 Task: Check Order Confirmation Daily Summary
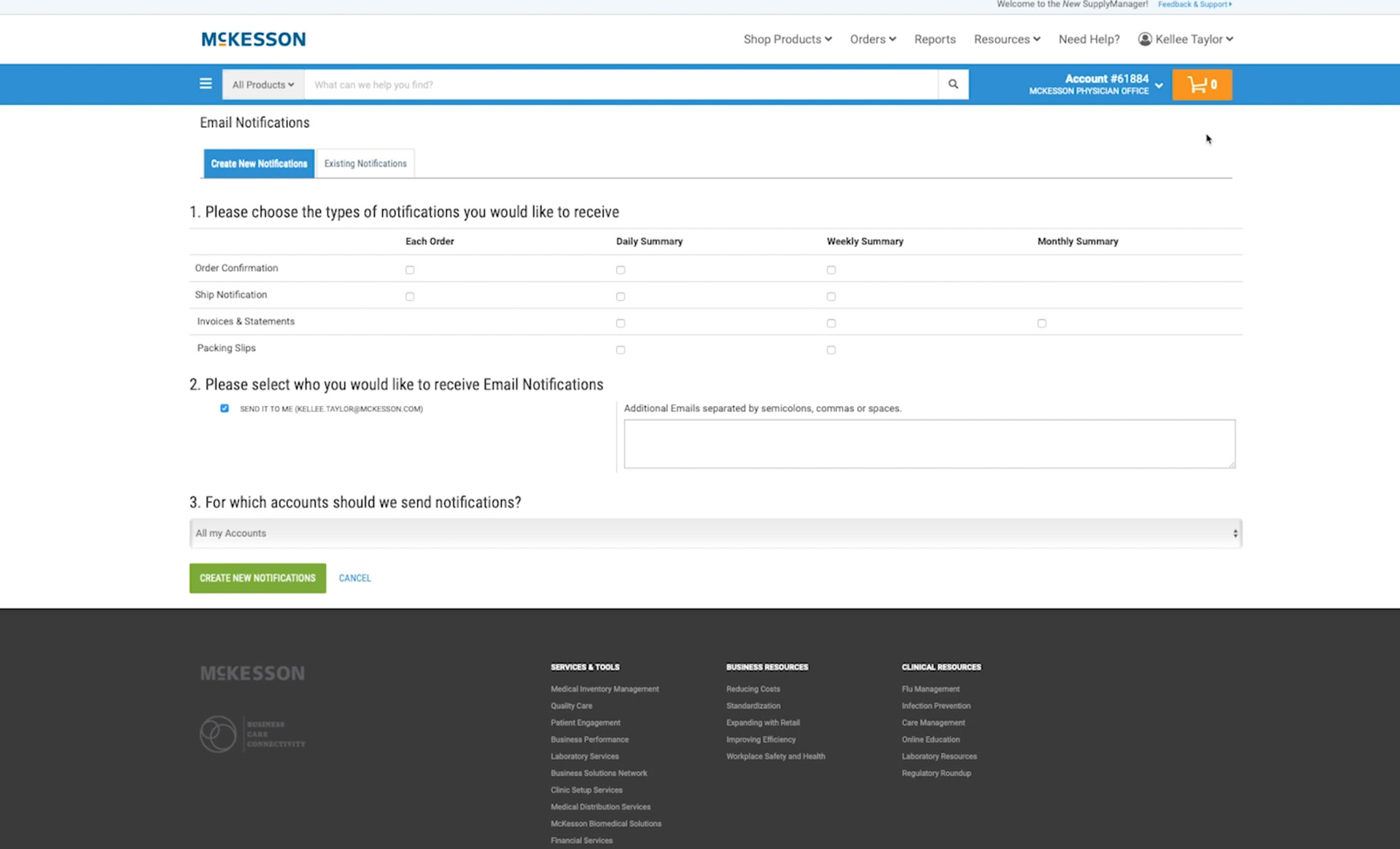pos(621,270)
